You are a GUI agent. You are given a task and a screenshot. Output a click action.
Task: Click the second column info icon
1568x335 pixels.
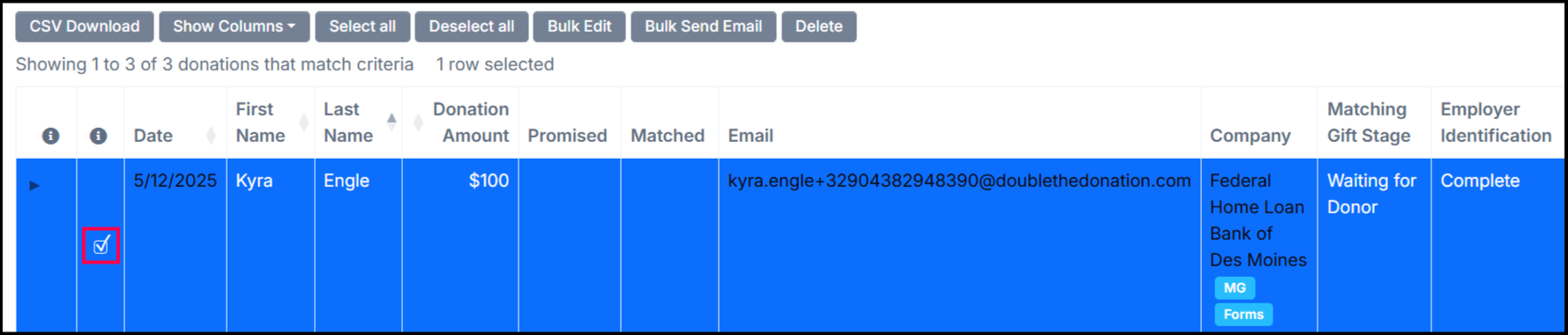point(99,136)
